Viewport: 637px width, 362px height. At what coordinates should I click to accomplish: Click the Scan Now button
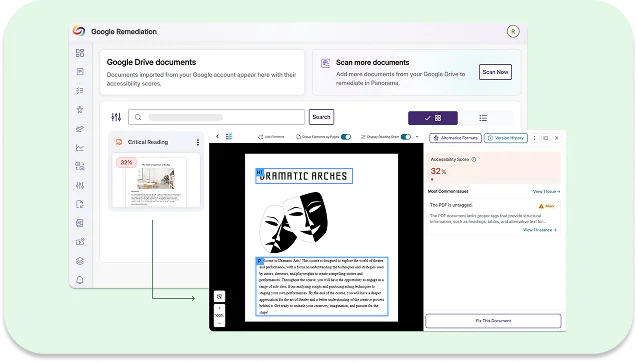click(x=495, y=72)
